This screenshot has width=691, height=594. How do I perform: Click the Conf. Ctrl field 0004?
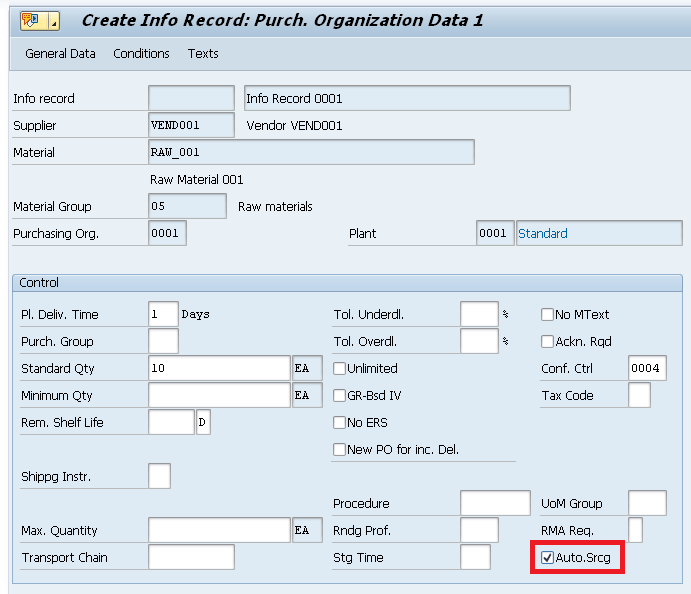point(647,368)
